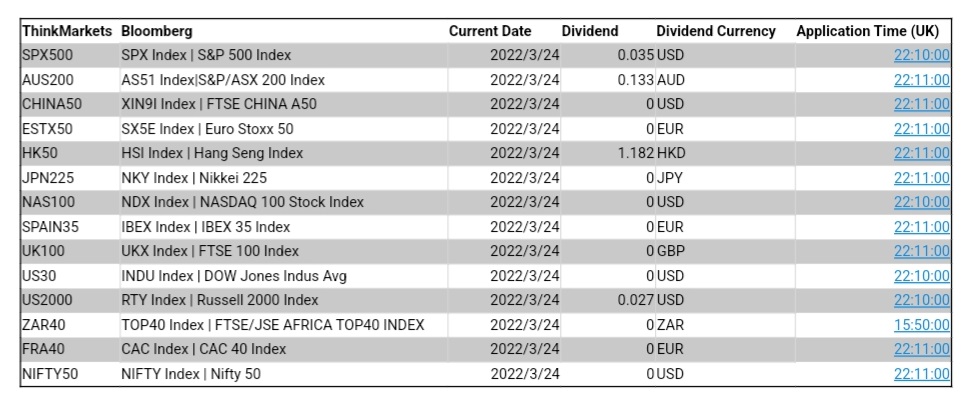
Task: Click the CHINA50 application time link
Action: coord(921,104)
